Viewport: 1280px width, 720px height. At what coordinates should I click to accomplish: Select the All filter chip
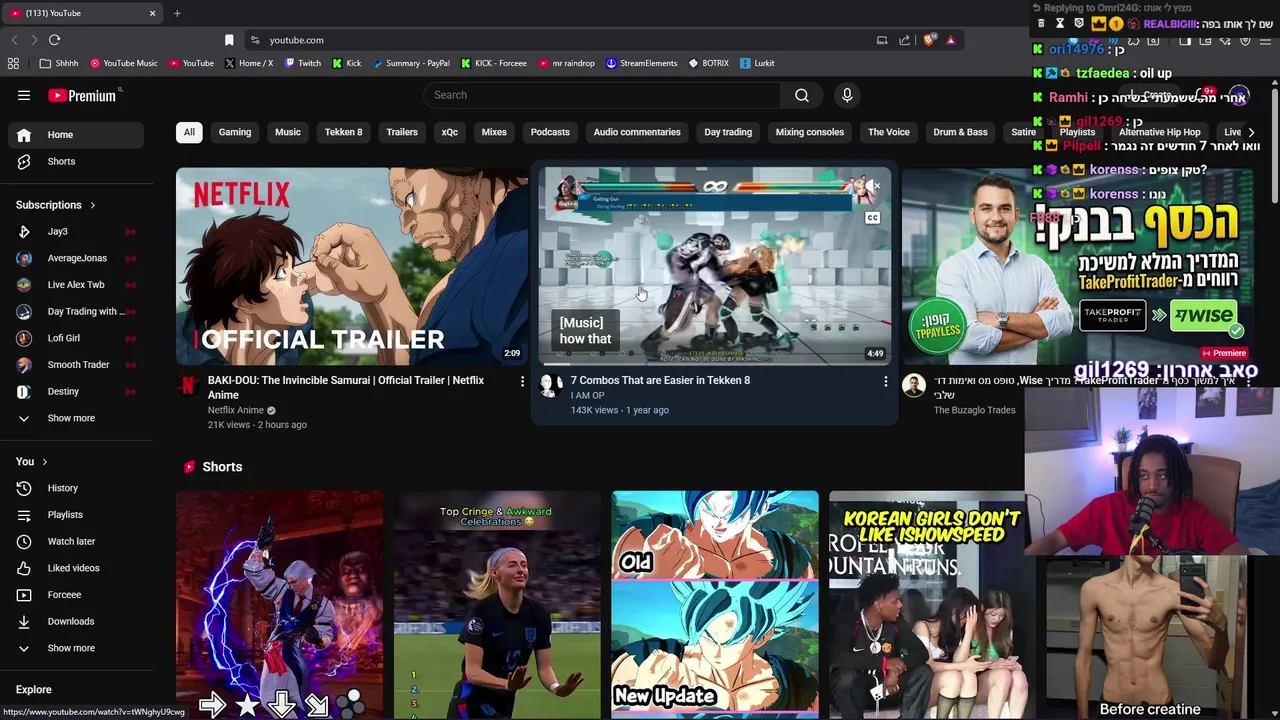[x=189, y=132]
